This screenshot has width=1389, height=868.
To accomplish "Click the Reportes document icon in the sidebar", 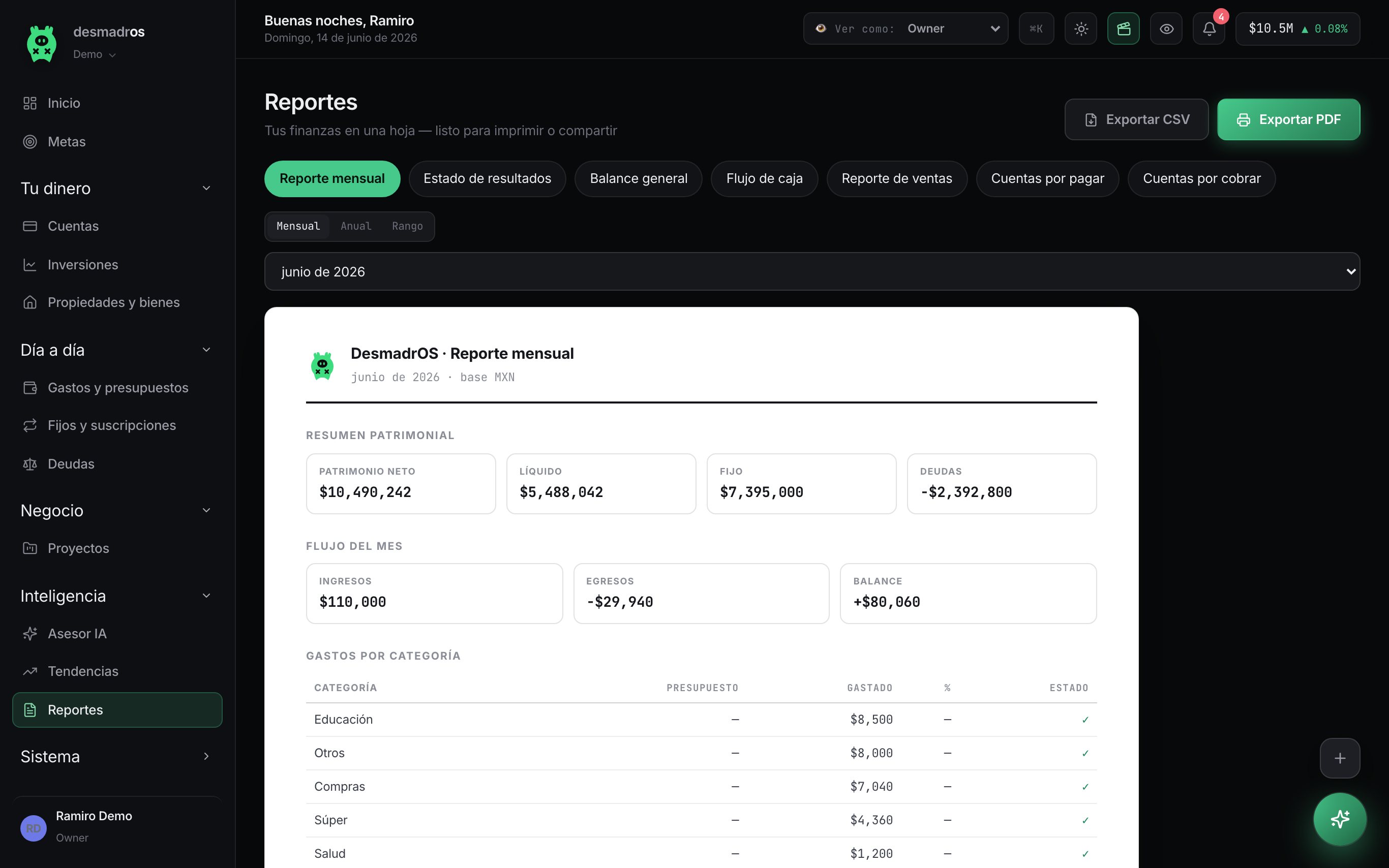I will point(30,710).
